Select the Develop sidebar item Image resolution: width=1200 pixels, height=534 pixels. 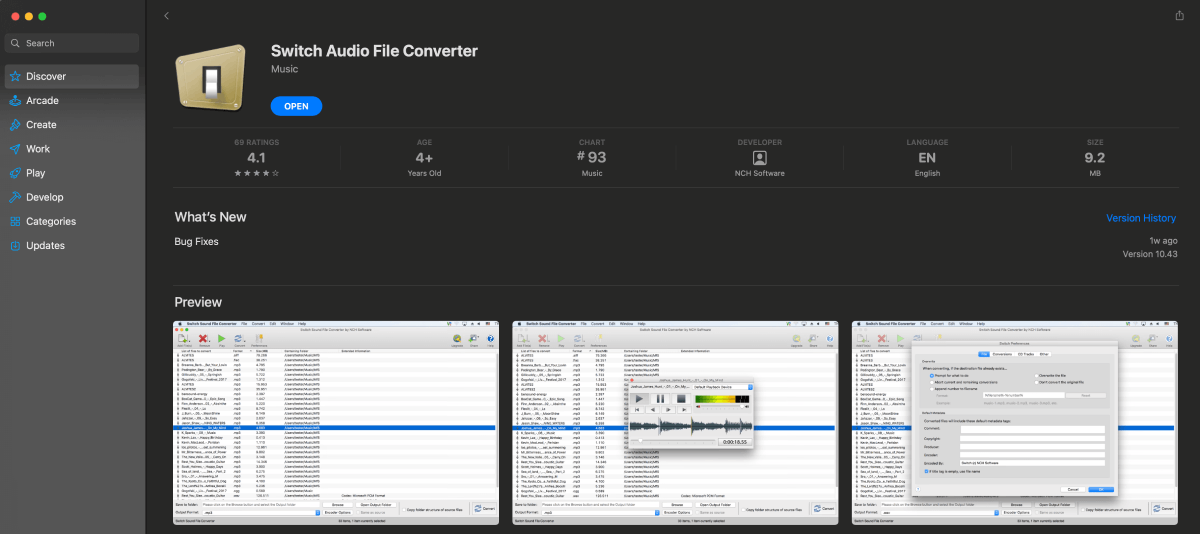pos(72,197)
